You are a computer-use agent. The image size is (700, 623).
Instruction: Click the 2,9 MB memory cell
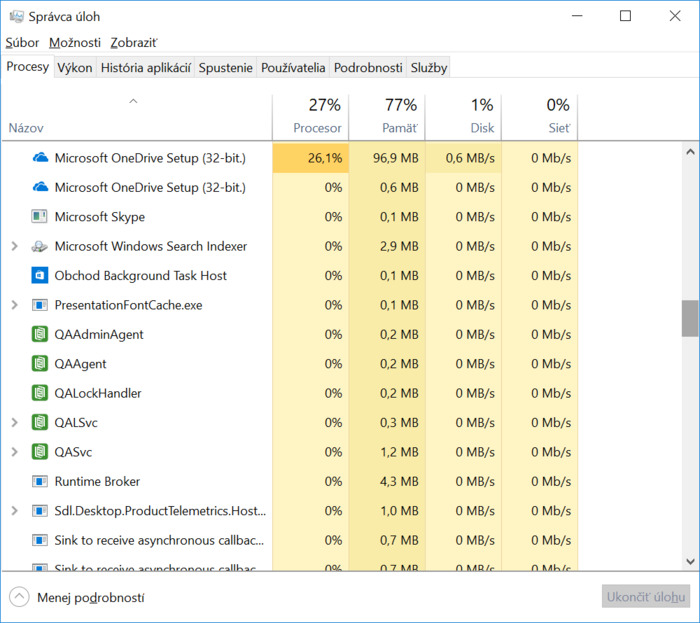pyautogui.click(x=387, y=246)
